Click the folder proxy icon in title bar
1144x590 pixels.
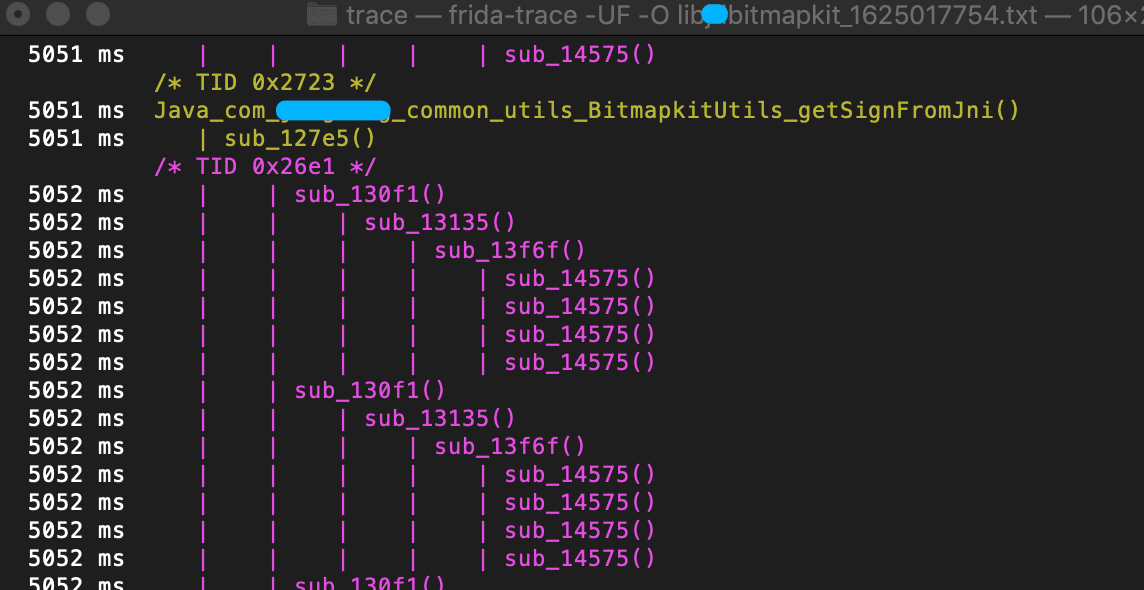[x=322, y=14]
